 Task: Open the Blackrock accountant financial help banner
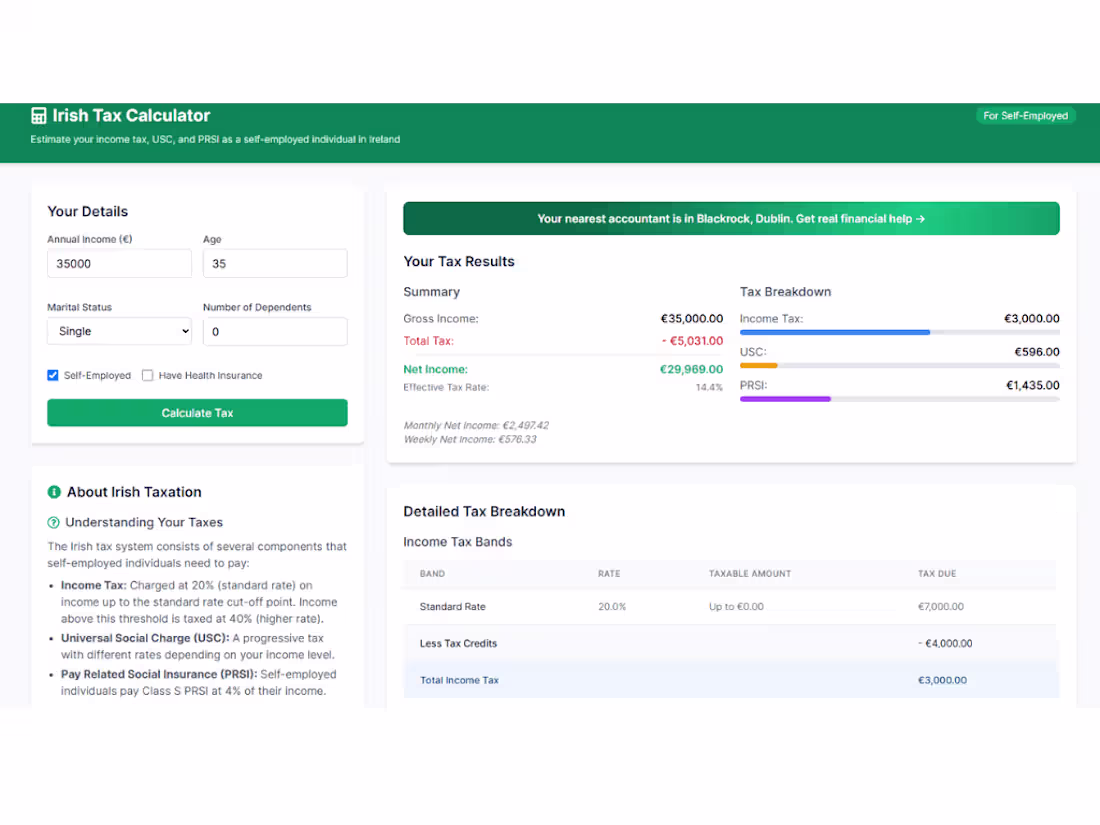pos(731,218)
